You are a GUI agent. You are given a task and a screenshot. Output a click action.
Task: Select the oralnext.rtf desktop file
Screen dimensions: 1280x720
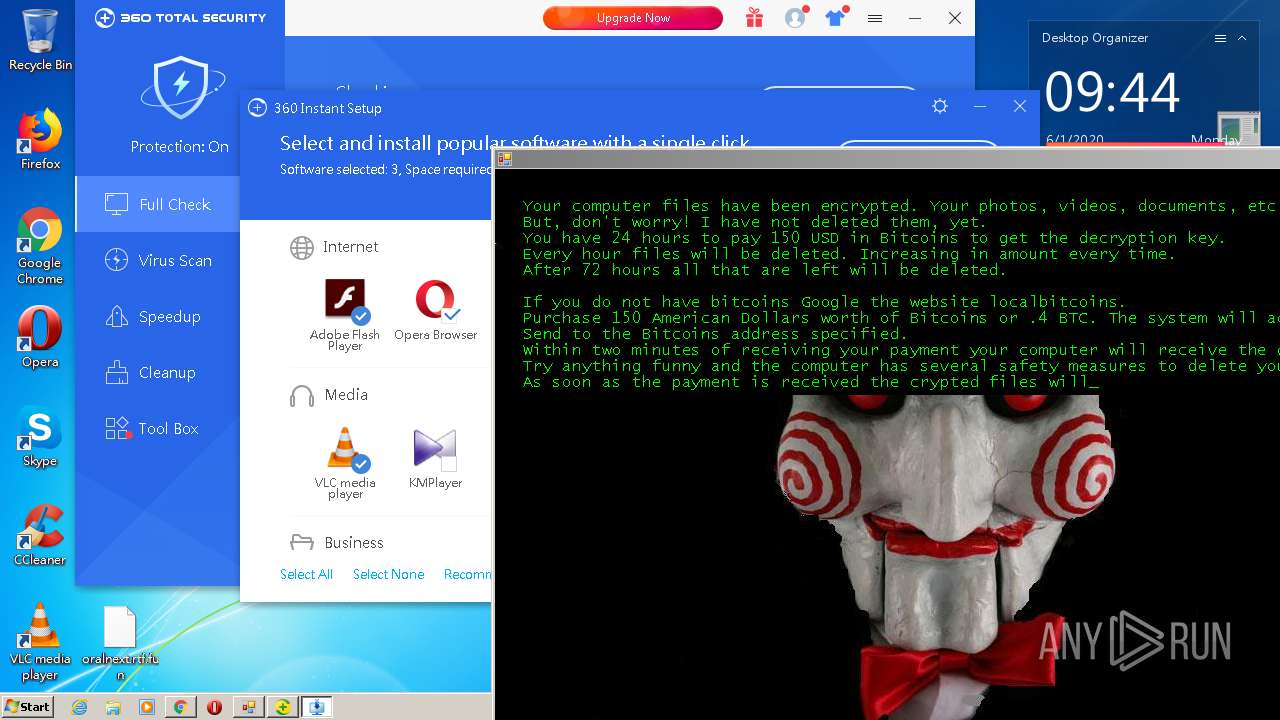(x=120, y=642)
